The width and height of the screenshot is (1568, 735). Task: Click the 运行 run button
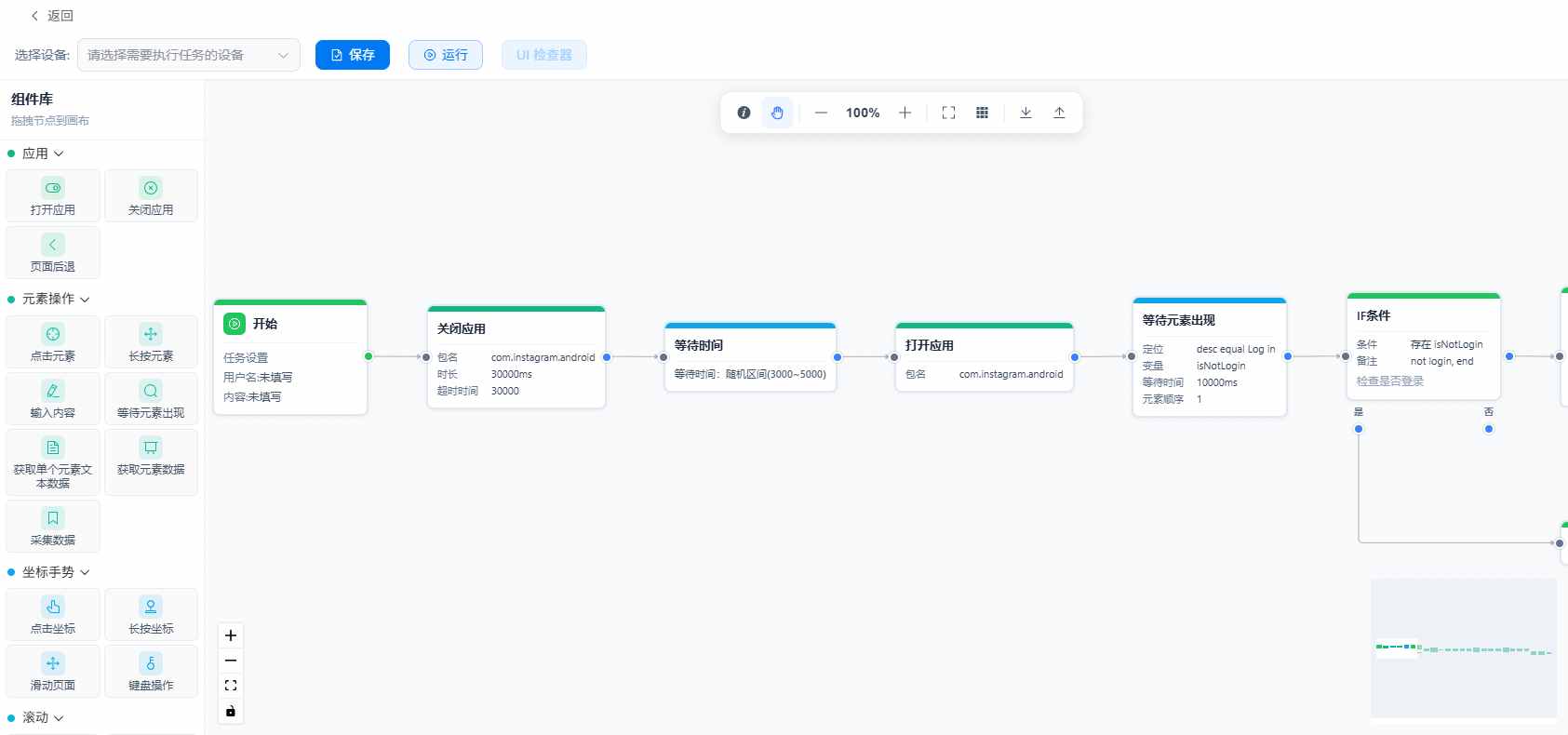446,55
